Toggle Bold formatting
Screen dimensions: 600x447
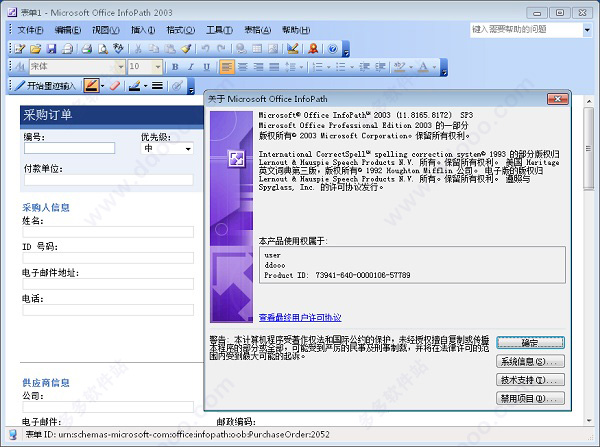[x=175, y=67]
